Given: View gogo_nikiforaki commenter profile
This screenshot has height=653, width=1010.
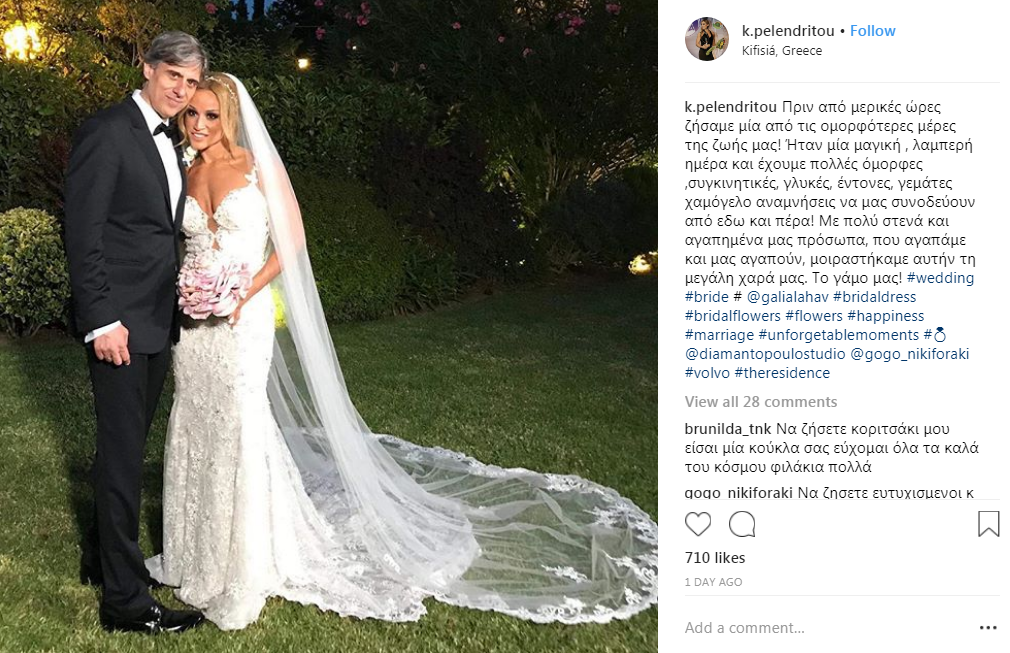Looking at the screenshot, I should [738, 493].
